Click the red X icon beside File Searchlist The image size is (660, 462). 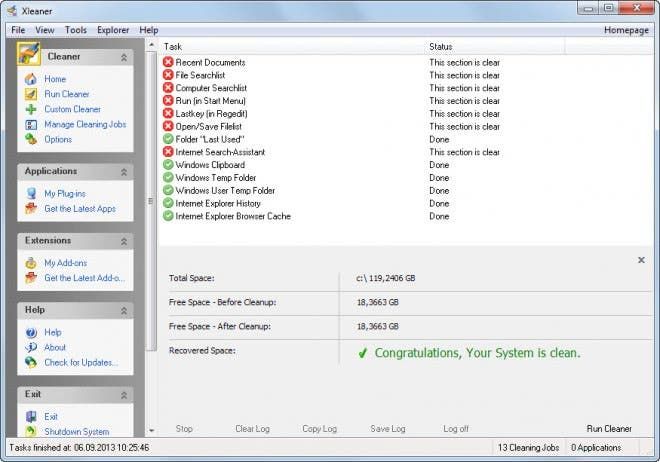(x=168, y=75)
